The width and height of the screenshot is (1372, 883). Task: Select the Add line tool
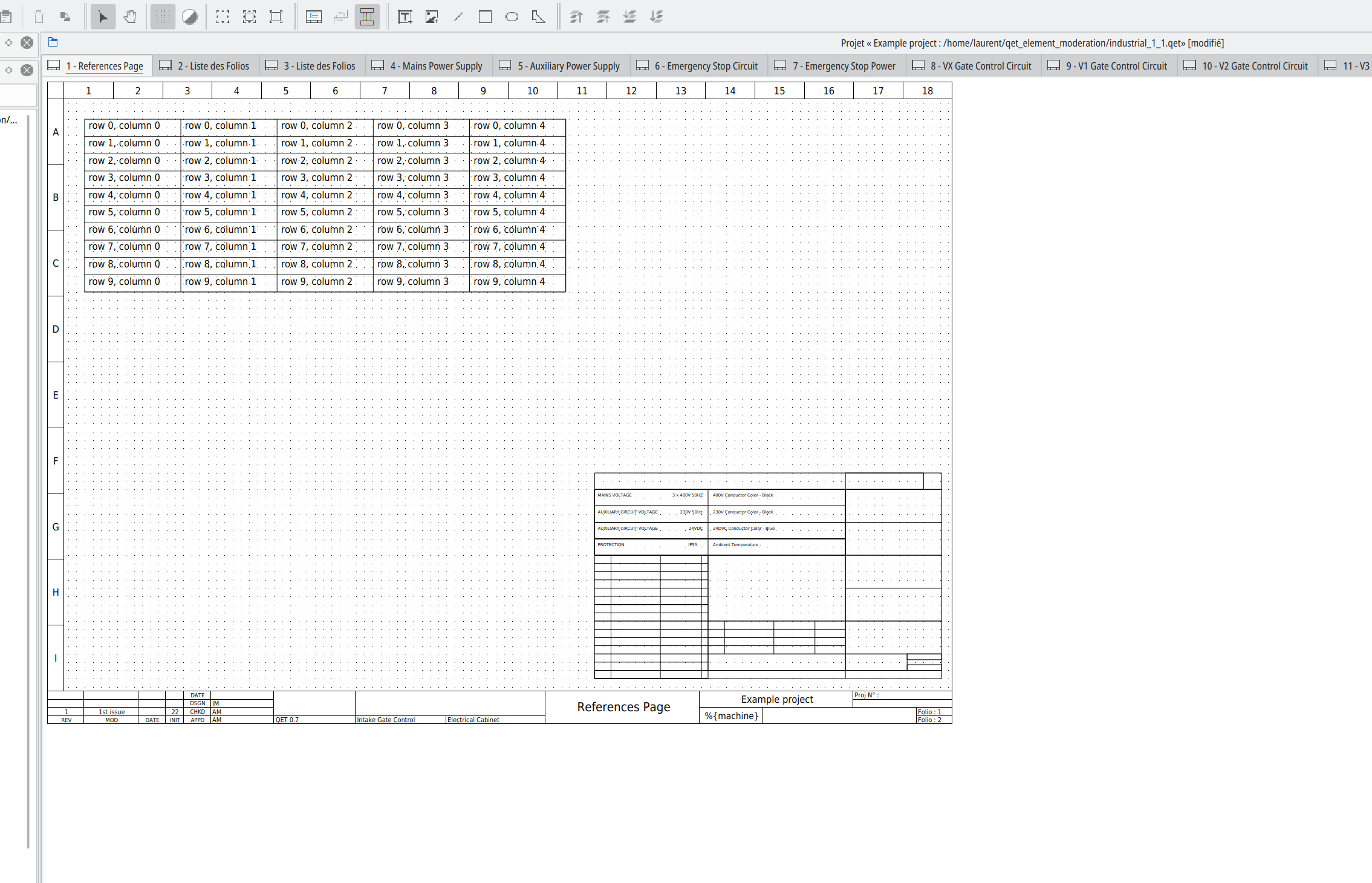click(x=458, y=17)
